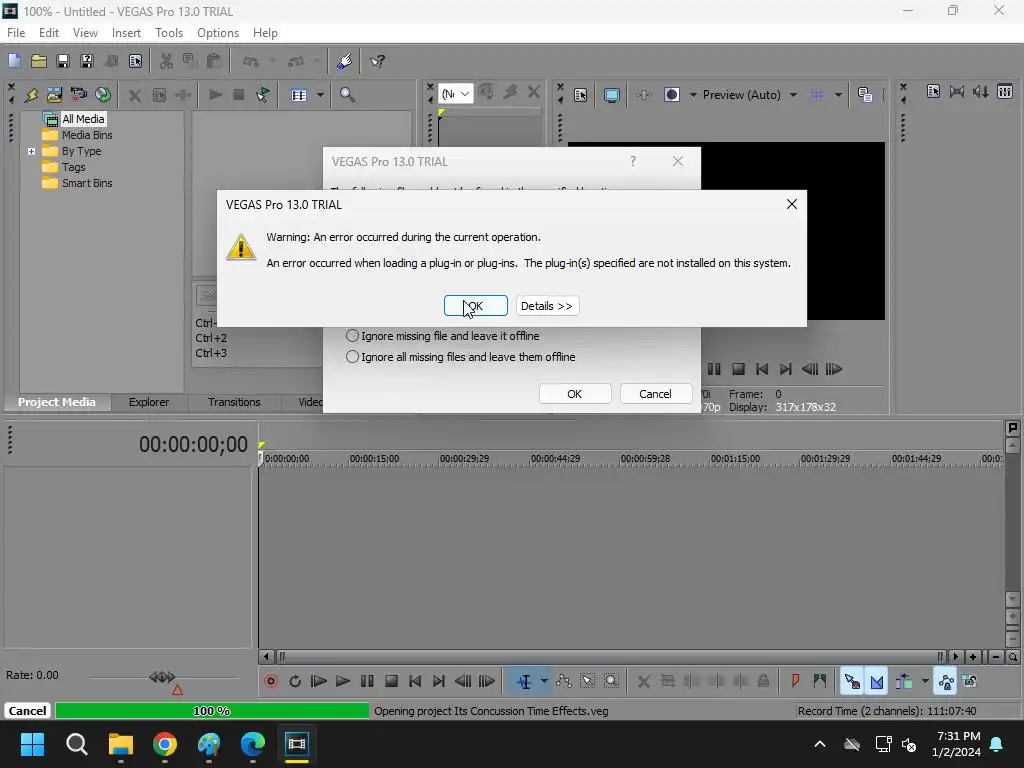Screen dimensions: 1024x768
Task: Toggle Ignore Event Grouping icon
Action: click(970, 681)
